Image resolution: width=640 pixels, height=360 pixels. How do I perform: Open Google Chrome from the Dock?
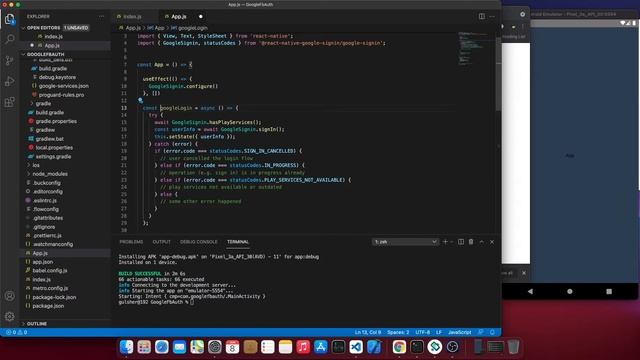(x=399, y=347)
